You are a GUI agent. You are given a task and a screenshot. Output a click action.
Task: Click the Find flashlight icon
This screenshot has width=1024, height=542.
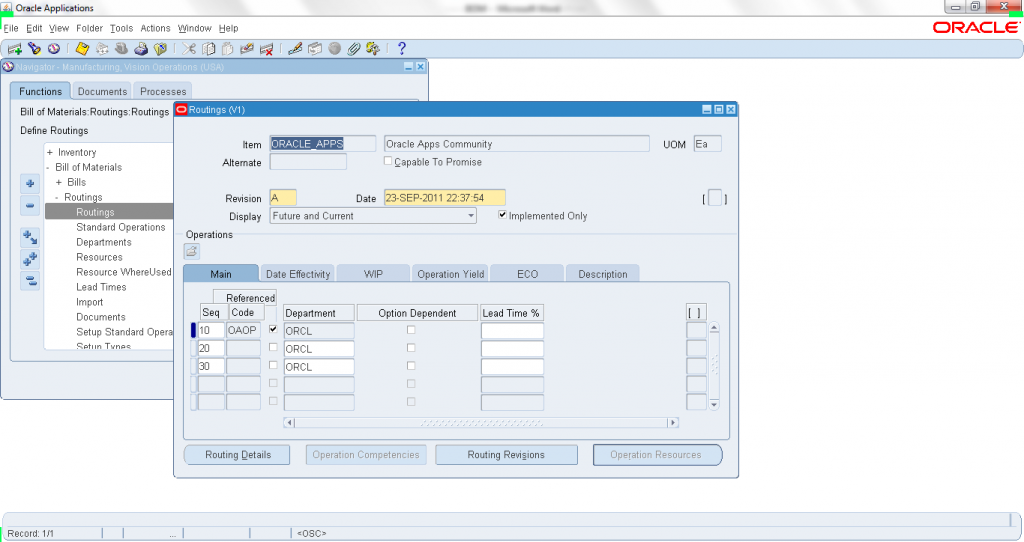(35, 48)
